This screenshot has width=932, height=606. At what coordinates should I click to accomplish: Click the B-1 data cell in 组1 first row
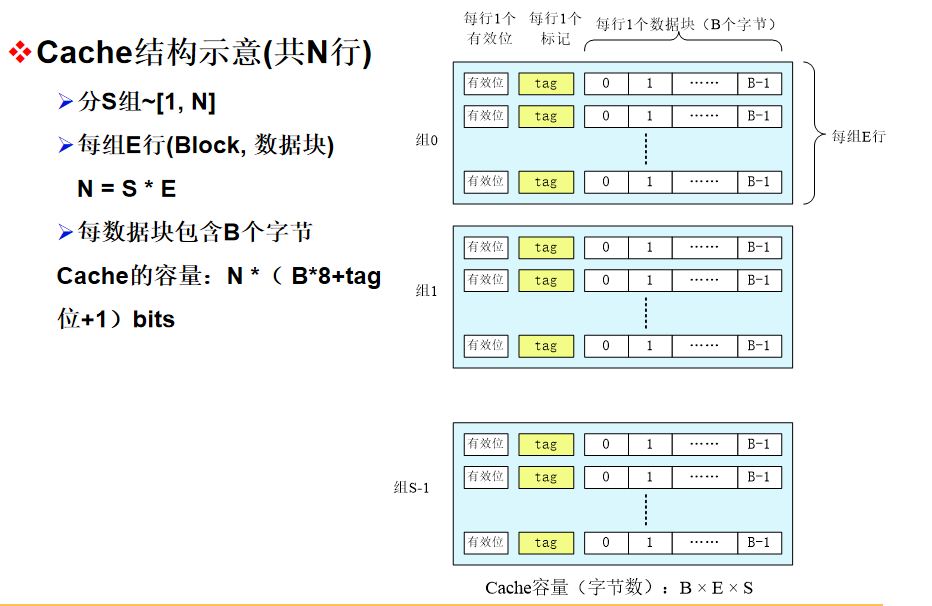coord(759,248)
